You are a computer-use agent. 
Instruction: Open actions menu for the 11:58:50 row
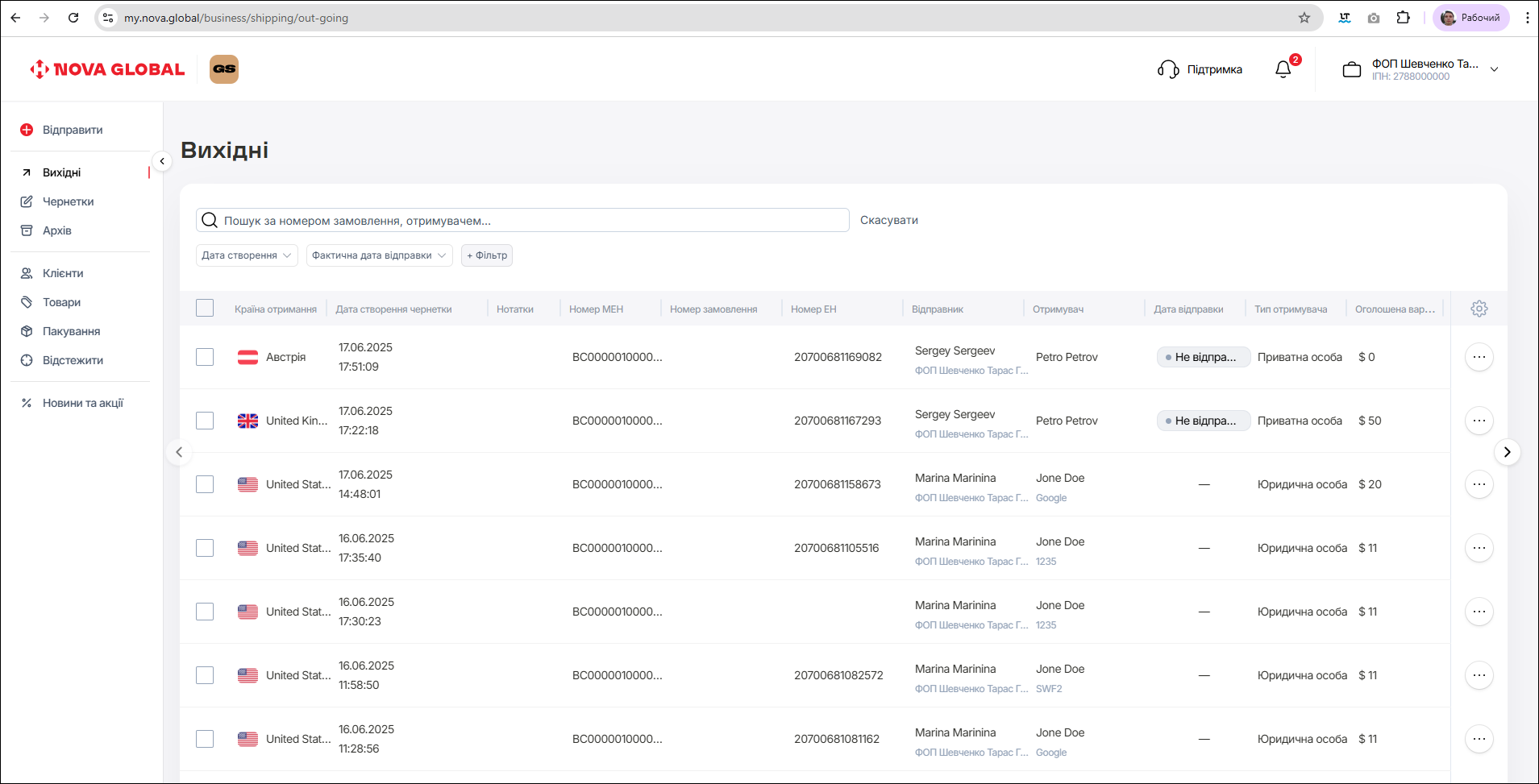click(x=1479, y=675)
